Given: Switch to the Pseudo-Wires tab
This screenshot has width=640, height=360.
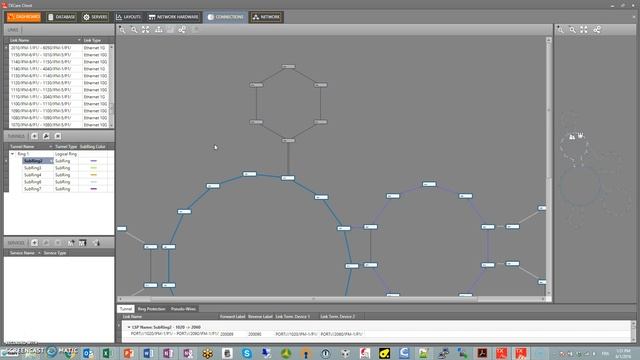Looking at the screenshot, I should (183, 309).
